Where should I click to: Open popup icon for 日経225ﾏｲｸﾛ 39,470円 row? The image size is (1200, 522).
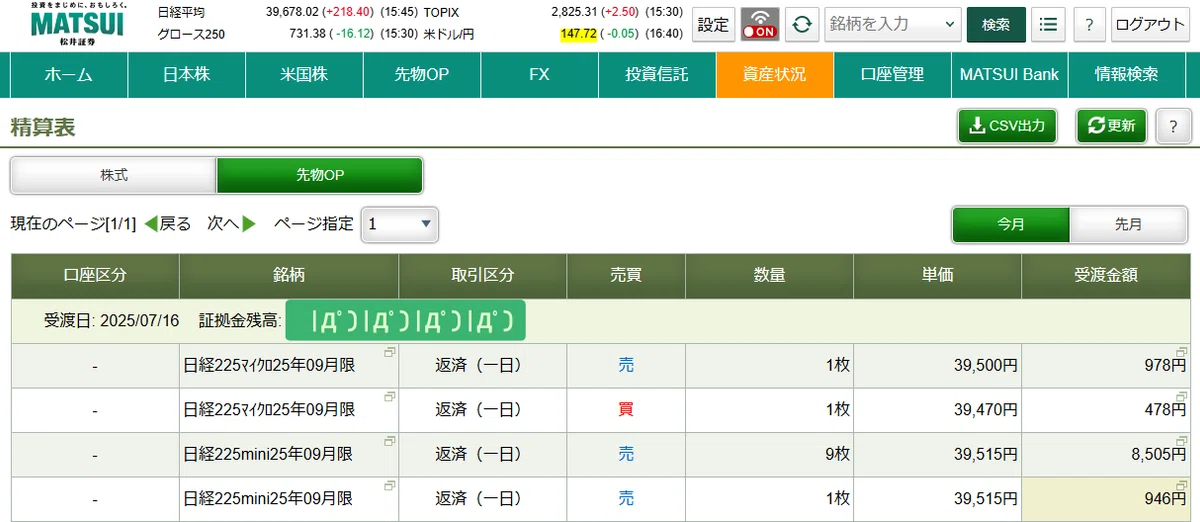click(390, 396)
